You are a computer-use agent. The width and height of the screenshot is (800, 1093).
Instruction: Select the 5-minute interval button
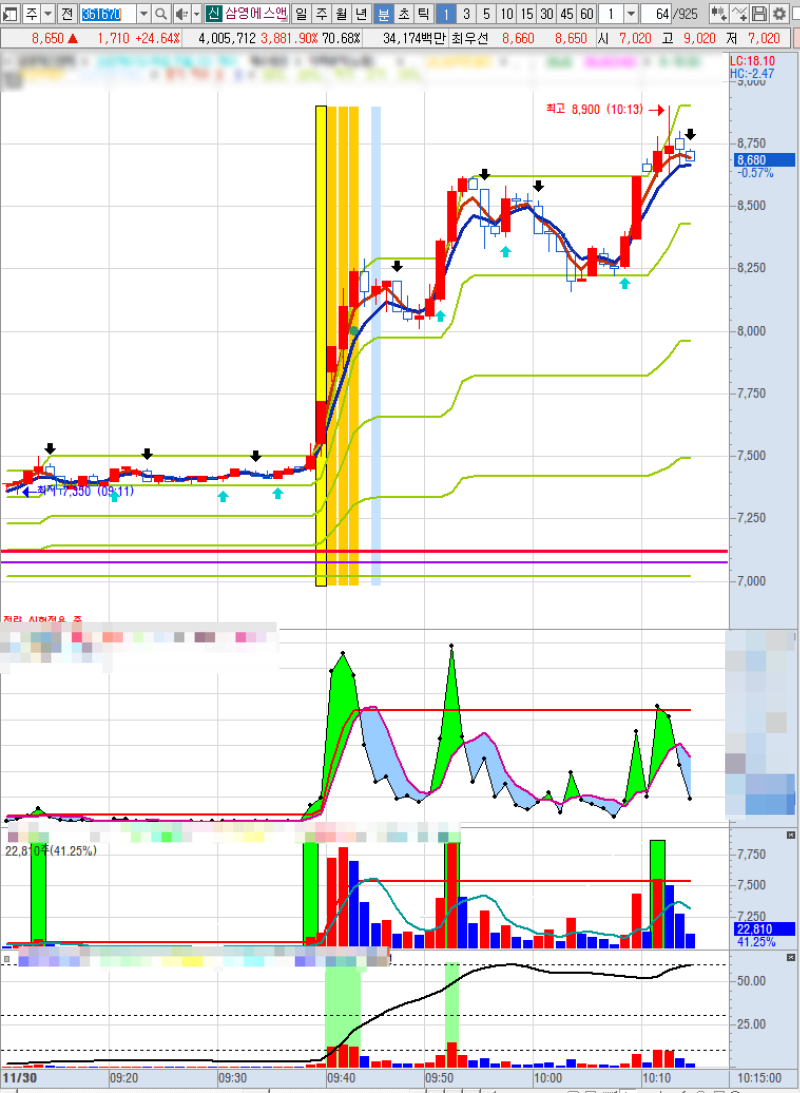(486, 13)
